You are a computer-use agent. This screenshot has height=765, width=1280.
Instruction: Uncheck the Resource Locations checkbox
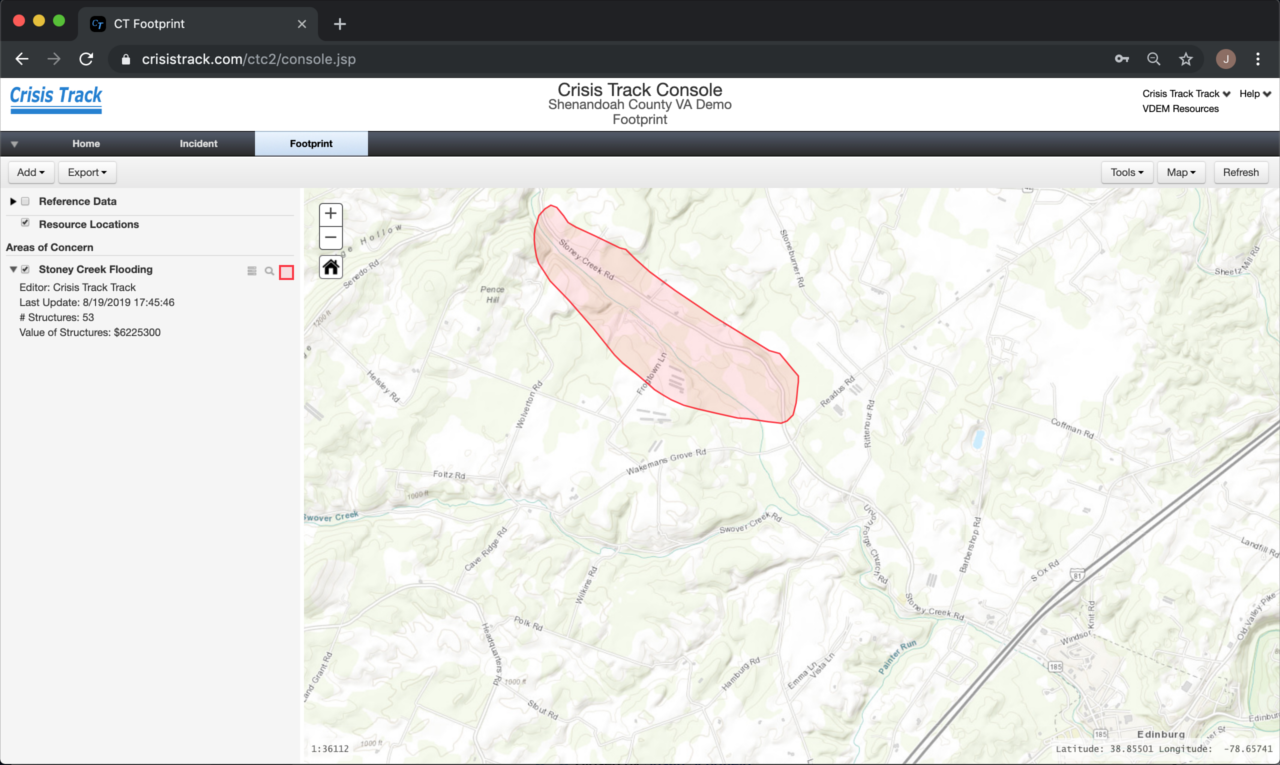pyautogui.click(x=24, y=222)
